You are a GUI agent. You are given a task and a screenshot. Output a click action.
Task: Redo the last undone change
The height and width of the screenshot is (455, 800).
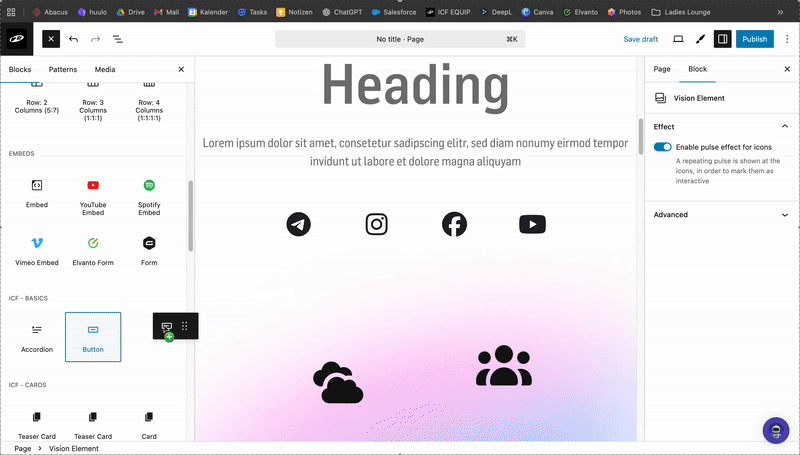pyautogui.click(x=95, y=39)
